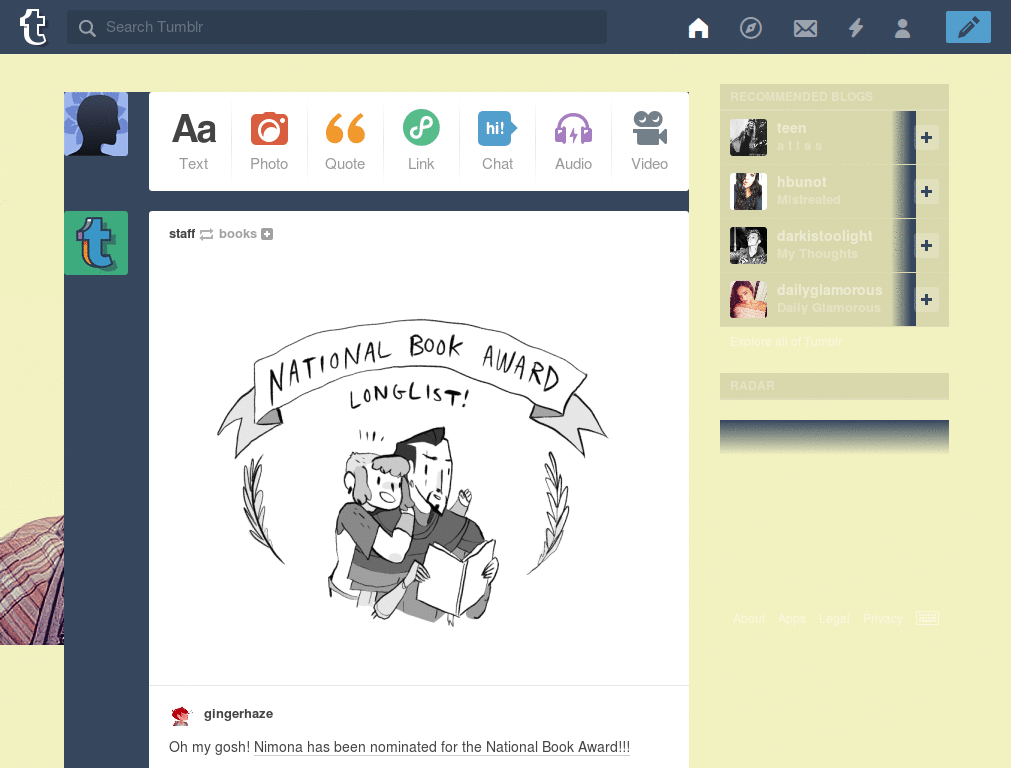1024x768 pixels.
Task: Check messages with the envelope icon
Action: [805, 27]
